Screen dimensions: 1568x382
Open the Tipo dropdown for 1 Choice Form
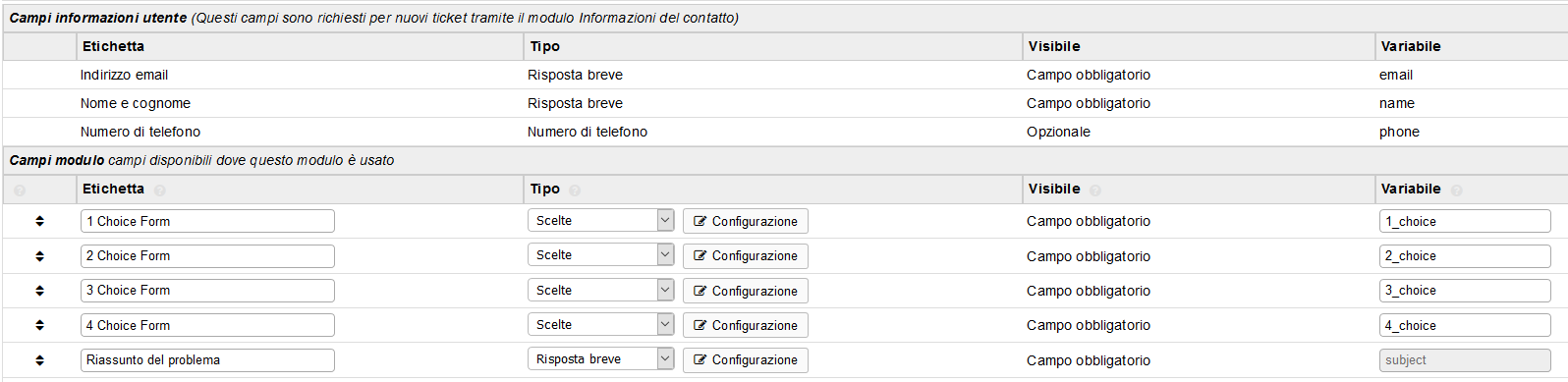tap(600, 220)
